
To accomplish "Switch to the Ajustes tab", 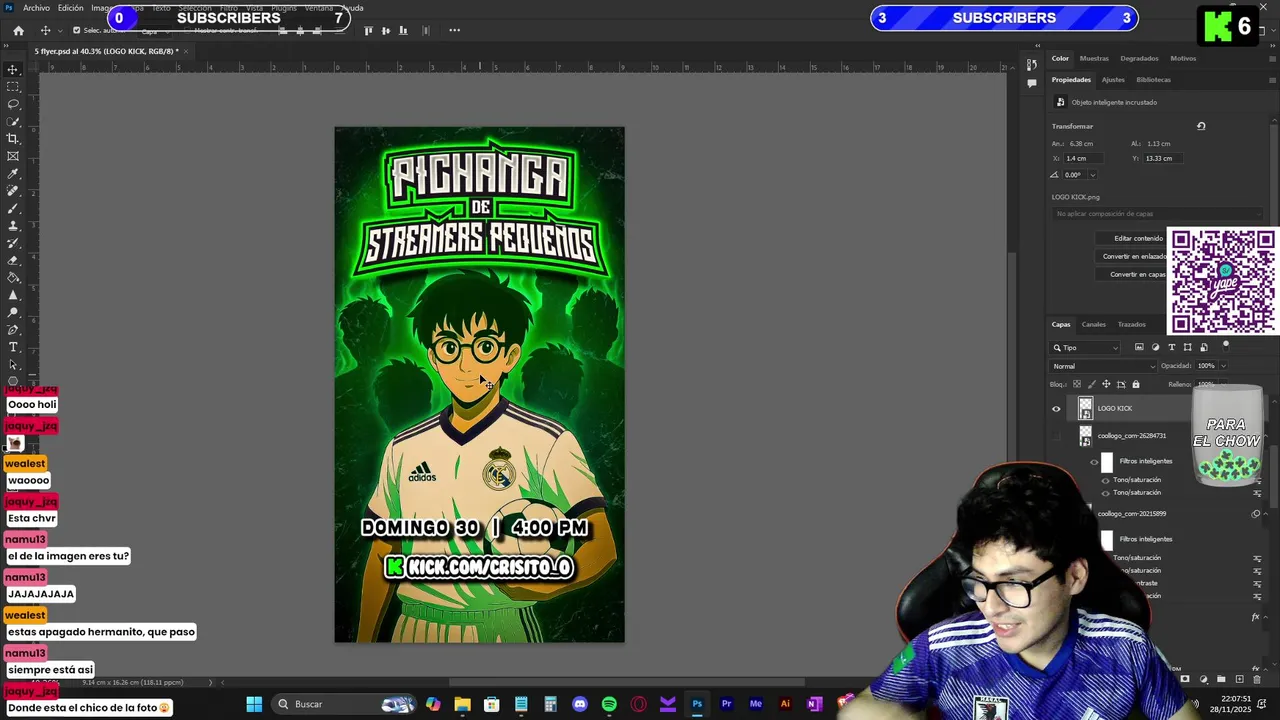I will [1113, 80].
